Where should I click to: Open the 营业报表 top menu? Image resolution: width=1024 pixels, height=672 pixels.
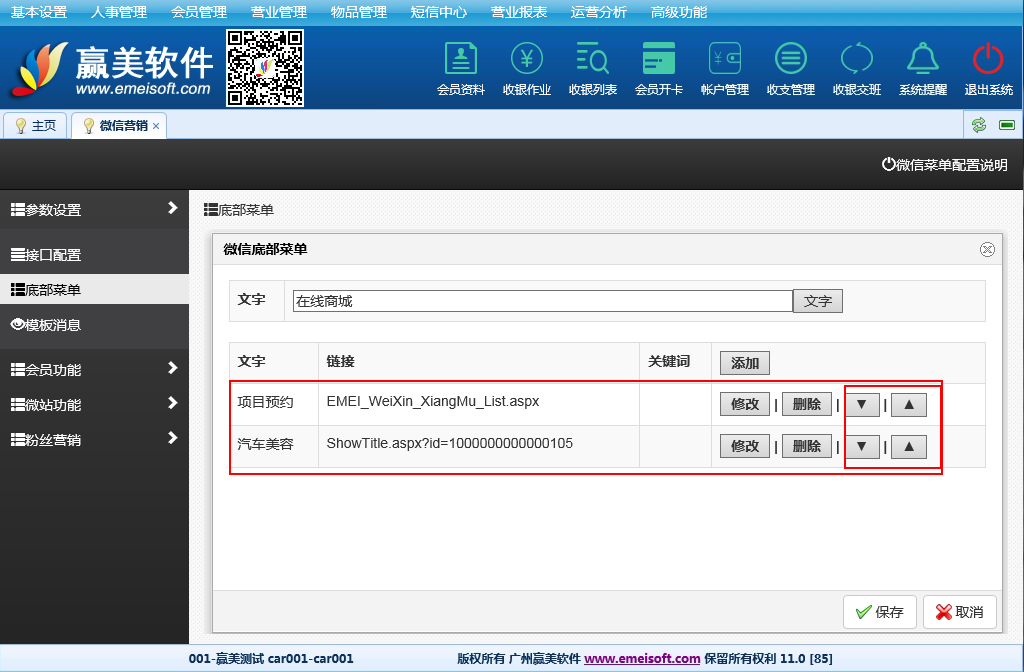tap(519, 12)
